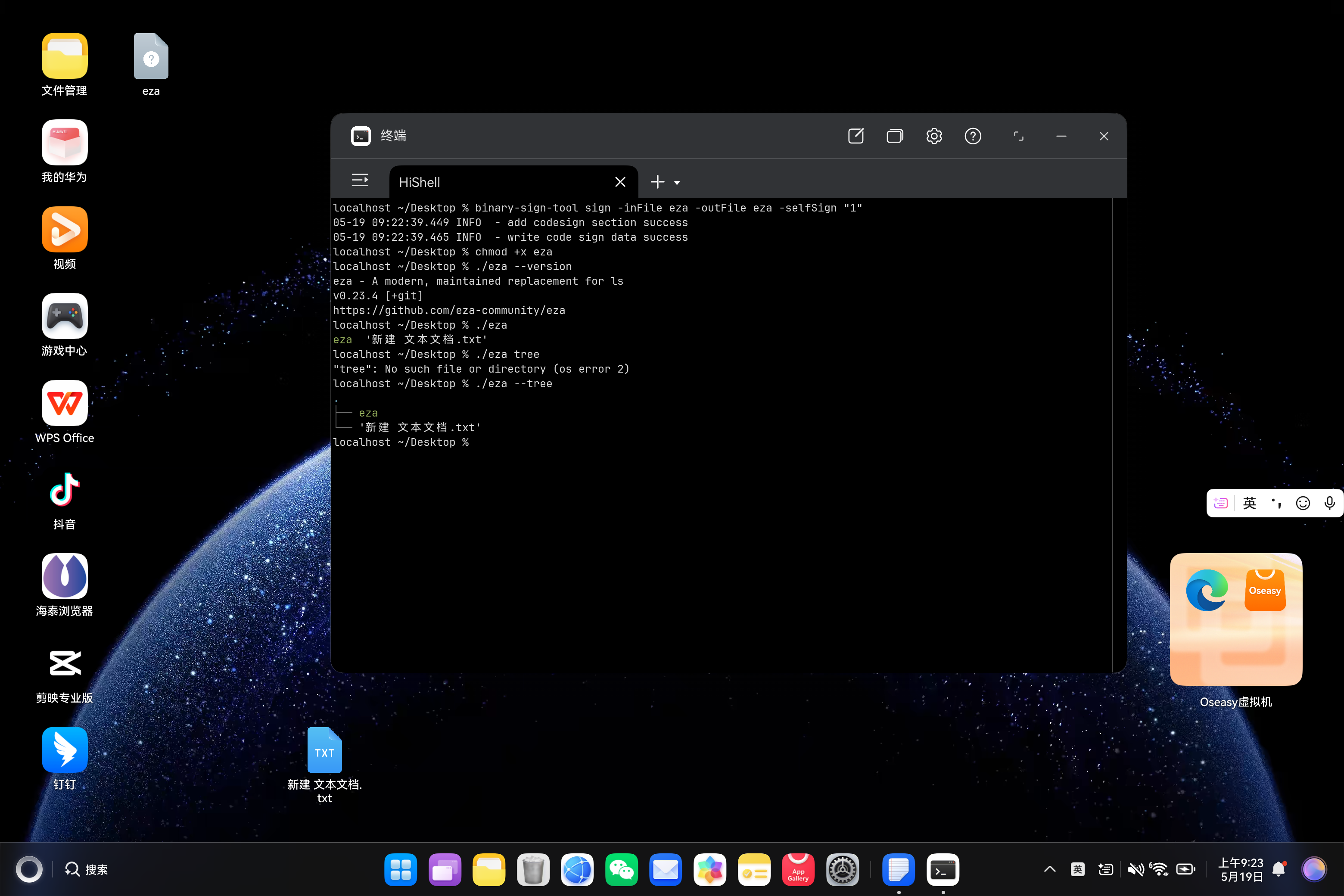Expand the system tray hidden icons chevron
This screenshot has height=896, width=1344.
[x=1050, y=869]
